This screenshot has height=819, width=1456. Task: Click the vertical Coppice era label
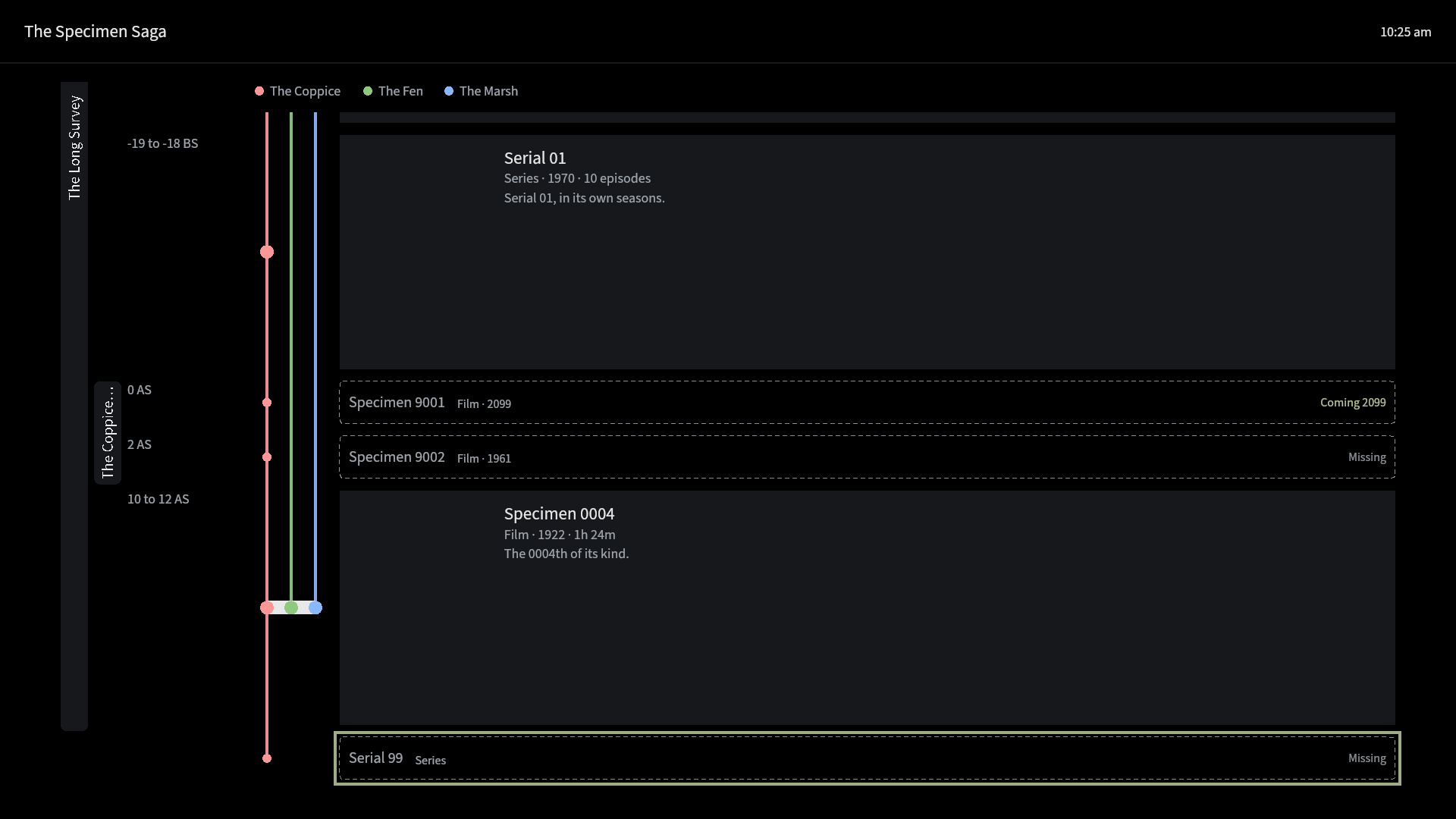[x=108, y=433]
